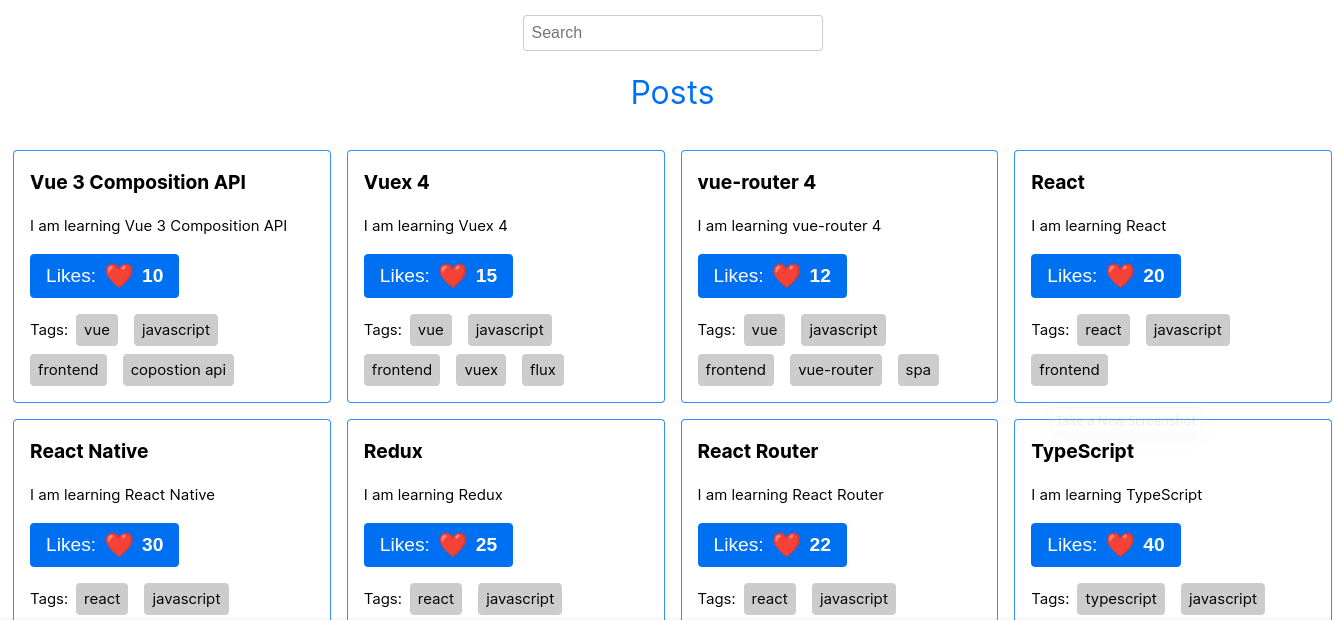
Task: Select the 'copostion api' tag
Action: 178,370
